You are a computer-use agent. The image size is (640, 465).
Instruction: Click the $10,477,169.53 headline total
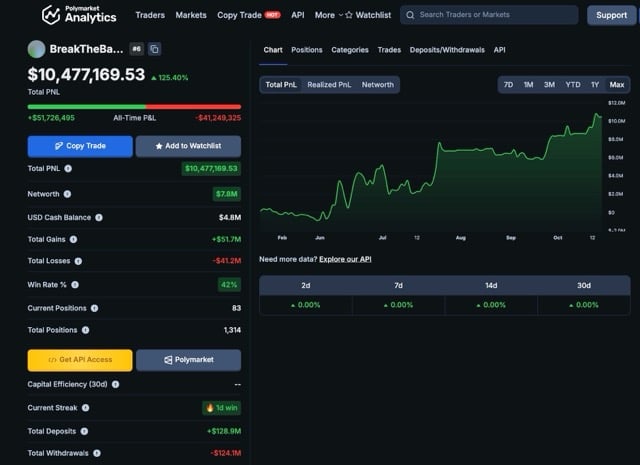tap(86, 75)
